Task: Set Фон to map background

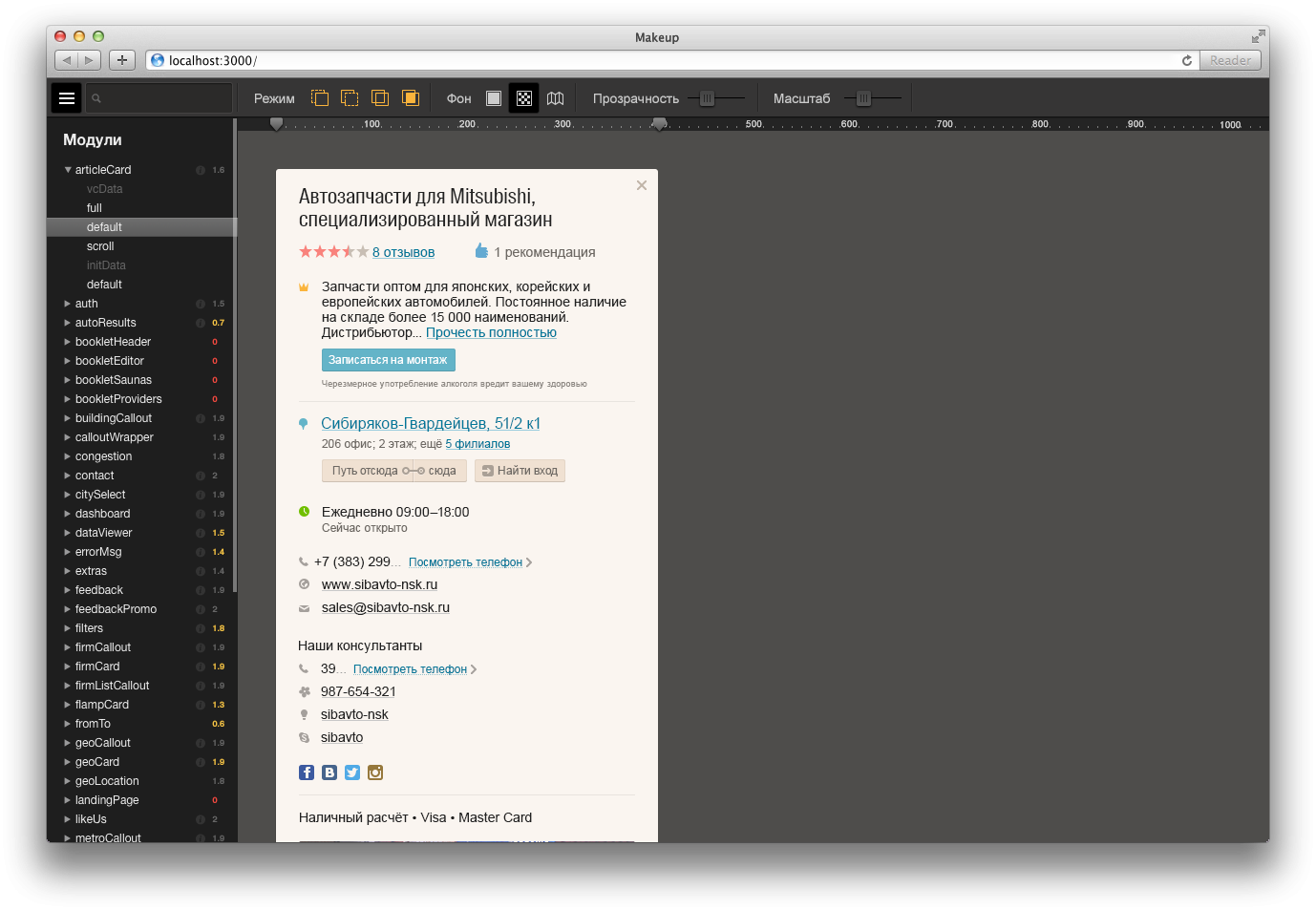Action: point(556,98)
